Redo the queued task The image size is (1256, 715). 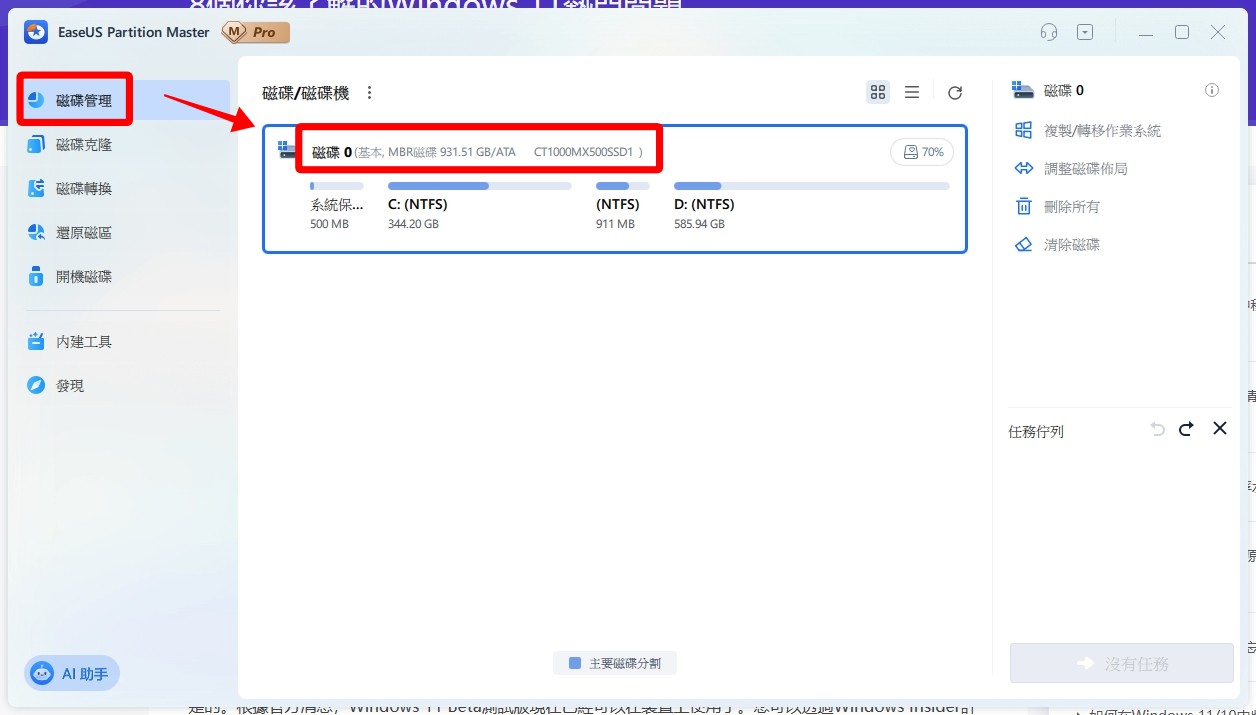[1186, 429]
